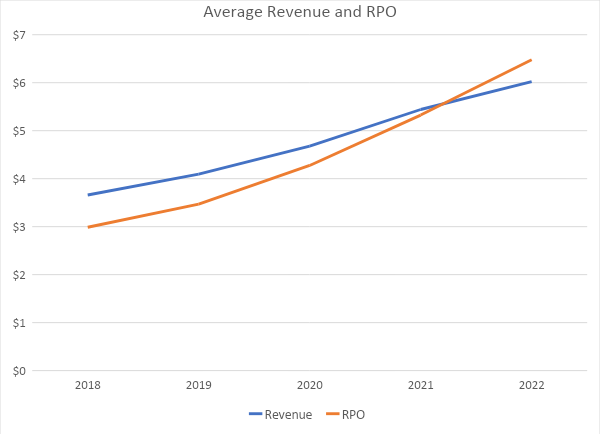Click the orange RPO line endpoint at 2022
The height and width of the screenshot is (434, 600).
531,60
